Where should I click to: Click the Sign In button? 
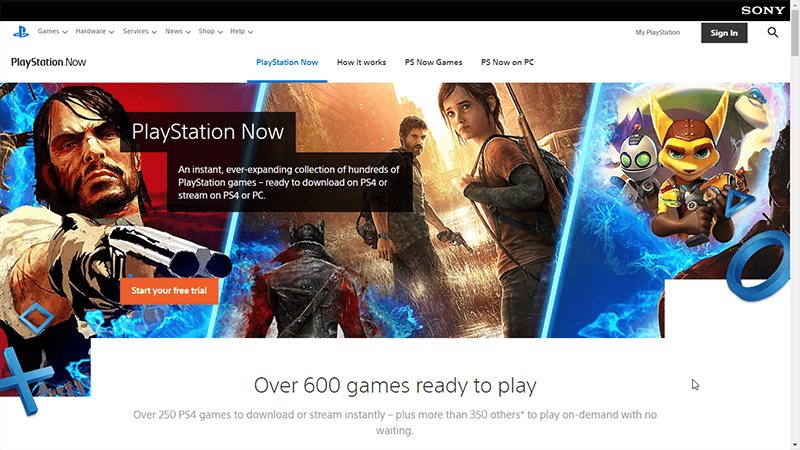pyautogui.click(x=724, y=33)
